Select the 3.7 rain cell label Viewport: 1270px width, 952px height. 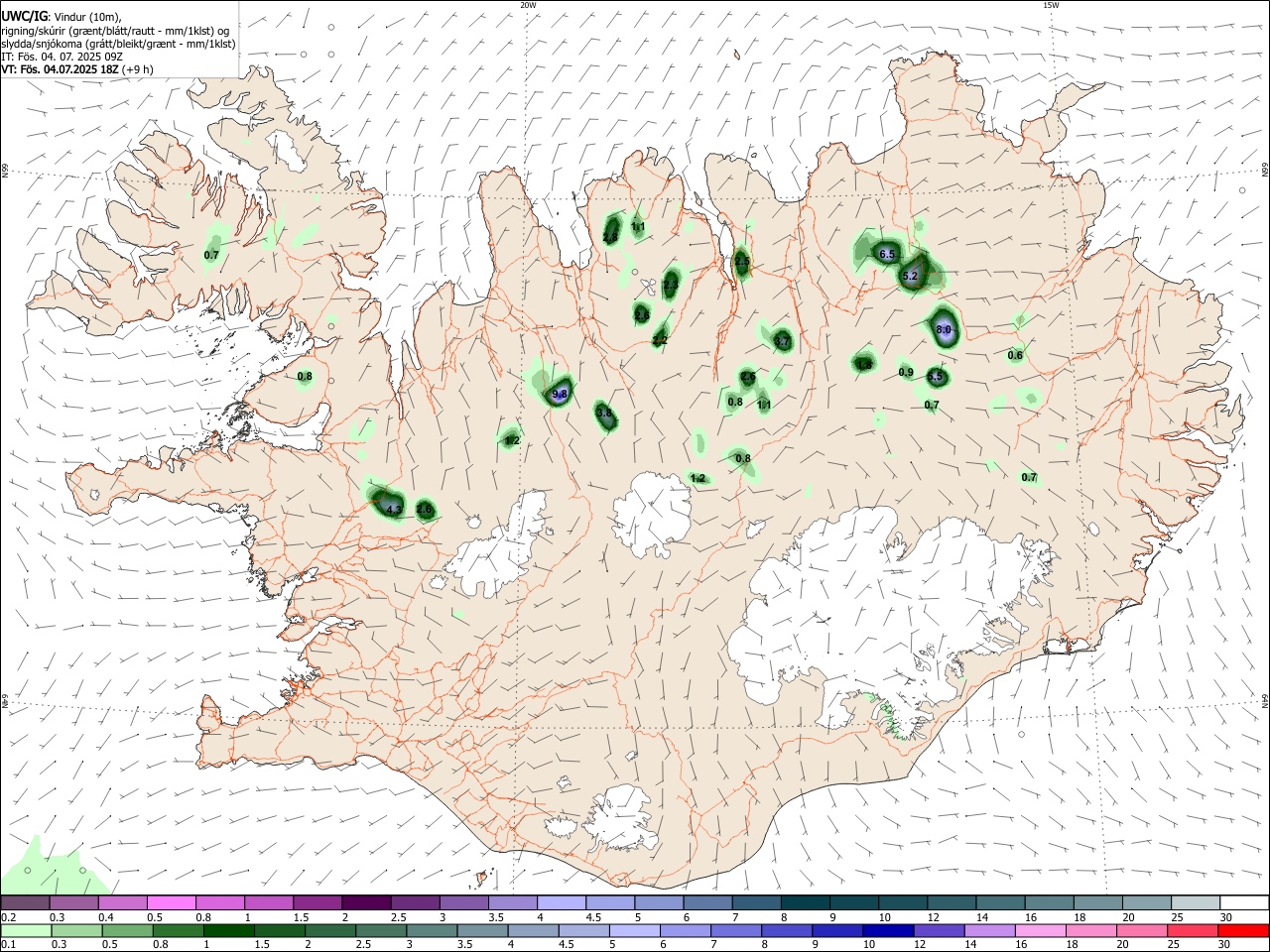[x=782, y=342]
